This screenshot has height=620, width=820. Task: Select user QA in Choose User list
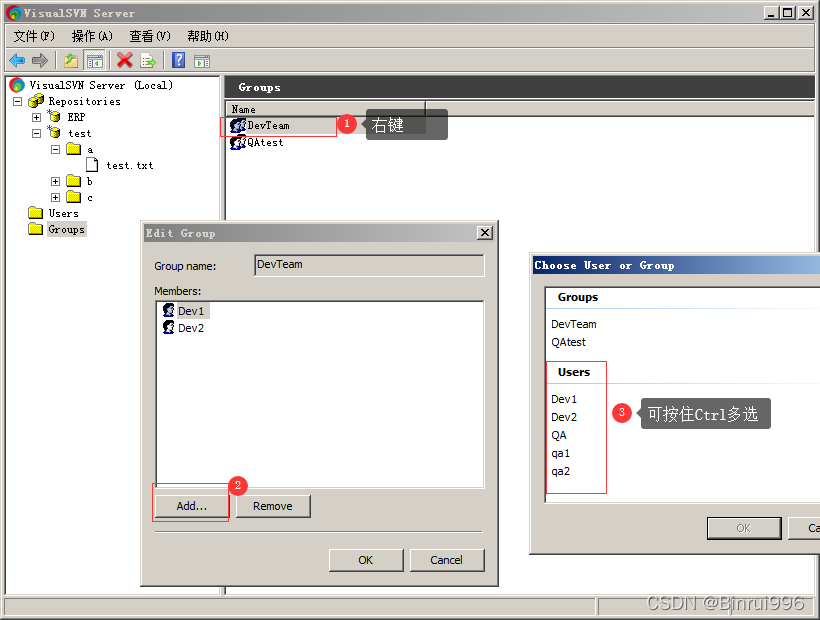[559, 435]
